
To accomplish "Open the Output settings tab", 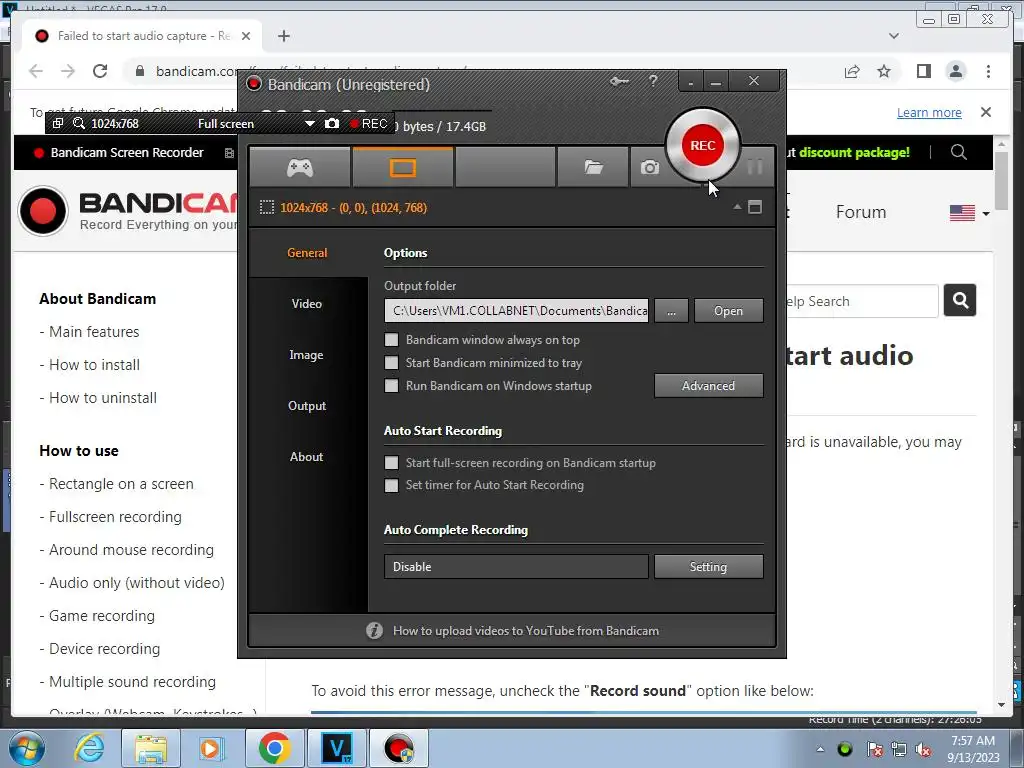I will [307, 406].
